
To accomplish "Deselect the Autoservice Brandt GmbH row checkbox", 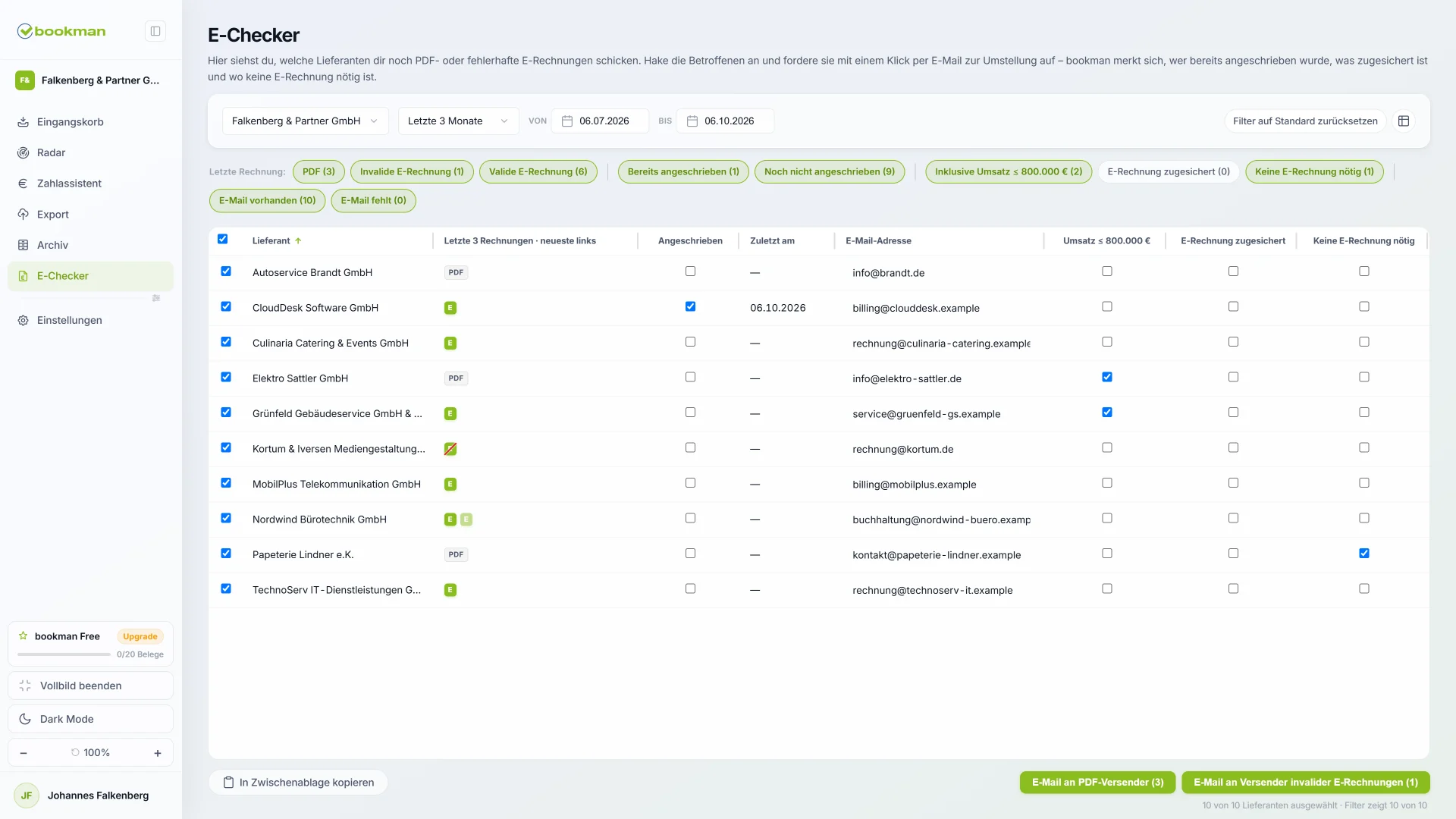I will click(226, 271).
